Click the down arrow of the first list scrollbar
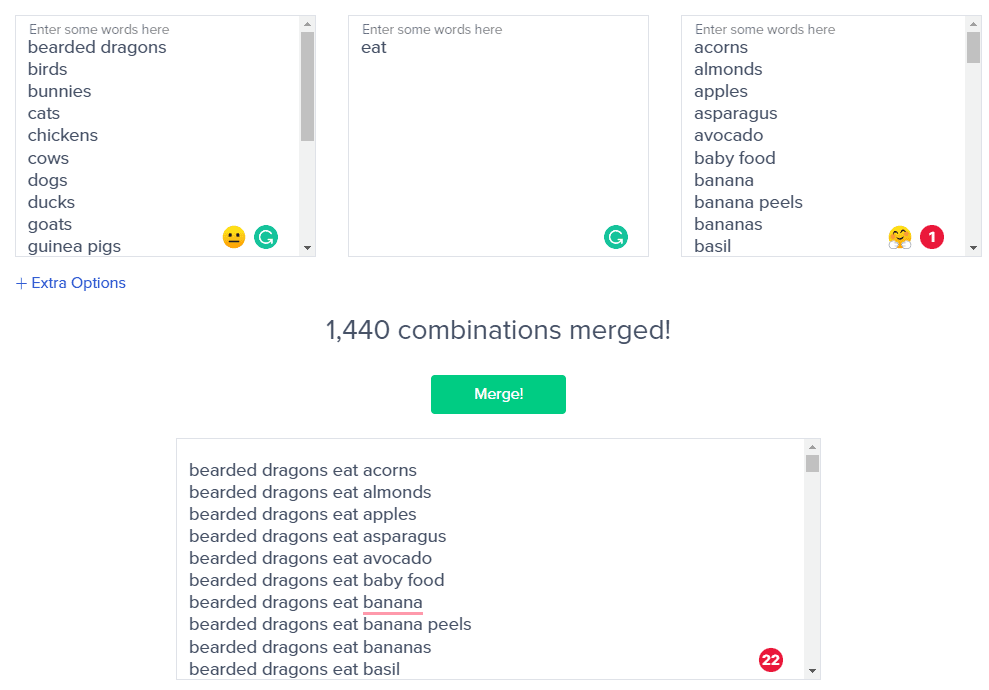 click(307, 248)
